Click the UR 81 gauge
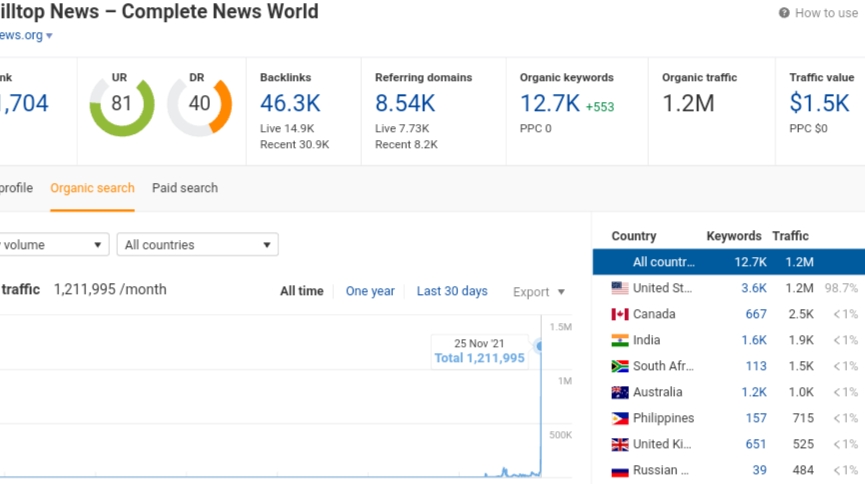 (x=121, y=104)
